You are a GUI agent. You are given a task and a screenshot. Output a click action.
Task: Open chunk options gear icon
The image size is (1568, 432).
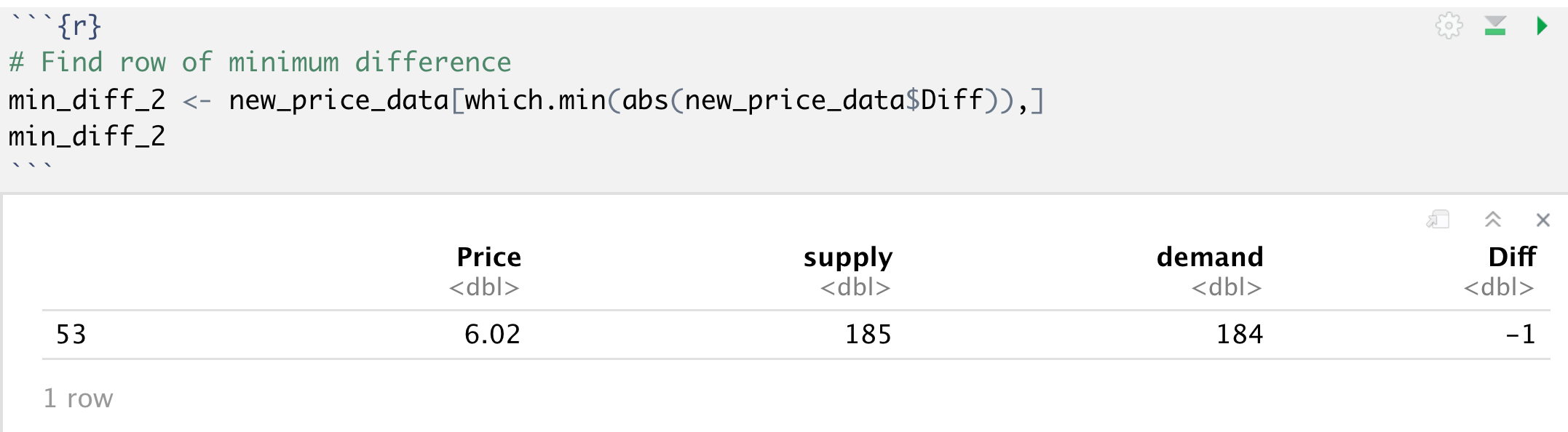[x=1449, y=26]
